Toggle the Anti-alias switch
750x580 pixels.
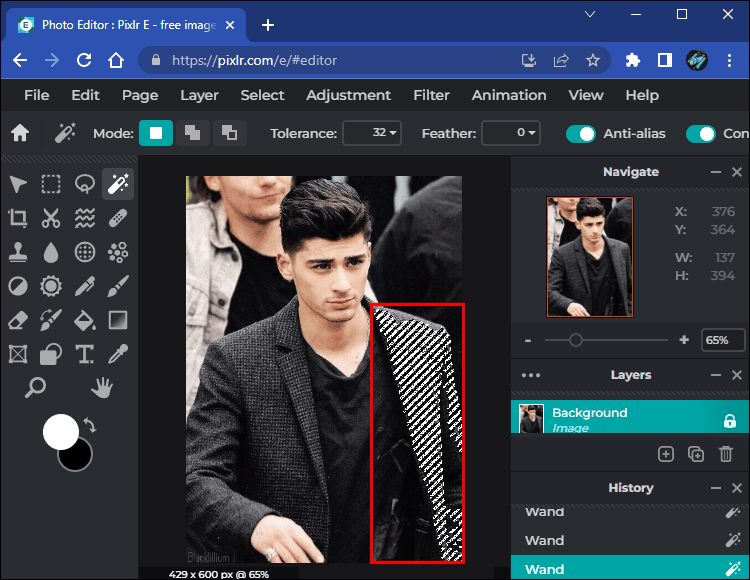point(580,133)
